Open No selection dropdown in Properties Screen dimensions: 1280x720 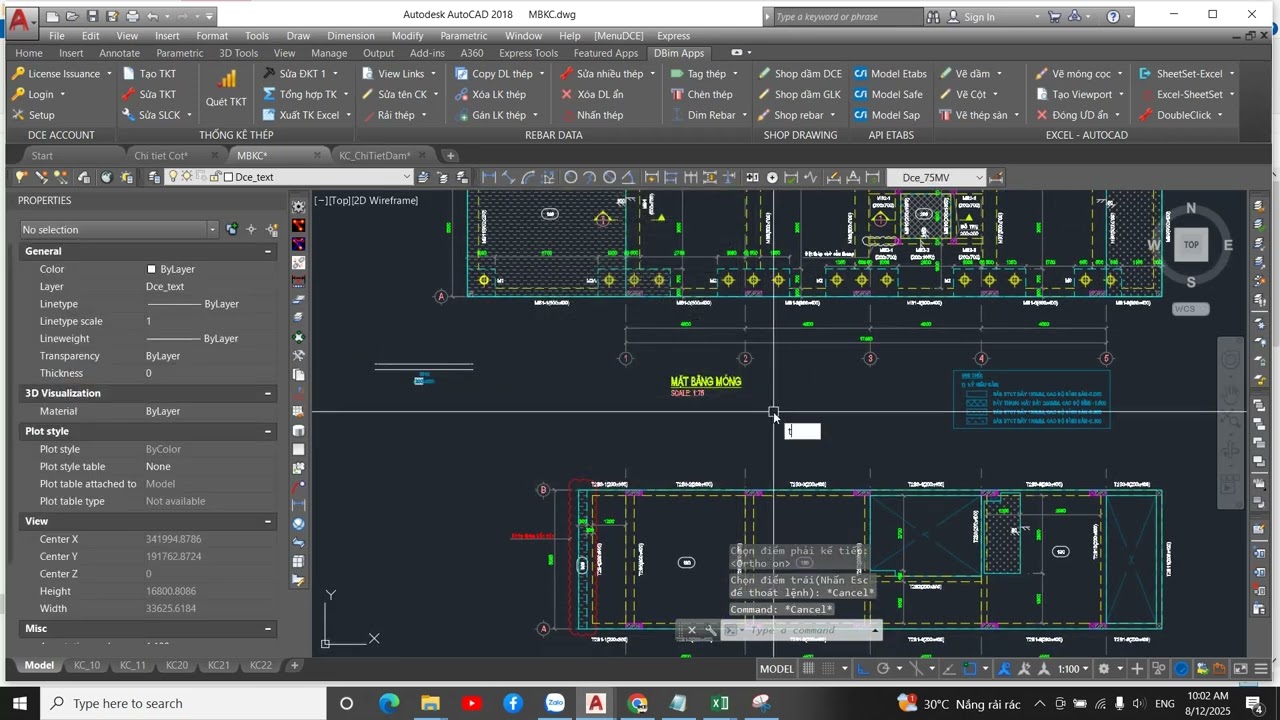(x=212, y=230)
